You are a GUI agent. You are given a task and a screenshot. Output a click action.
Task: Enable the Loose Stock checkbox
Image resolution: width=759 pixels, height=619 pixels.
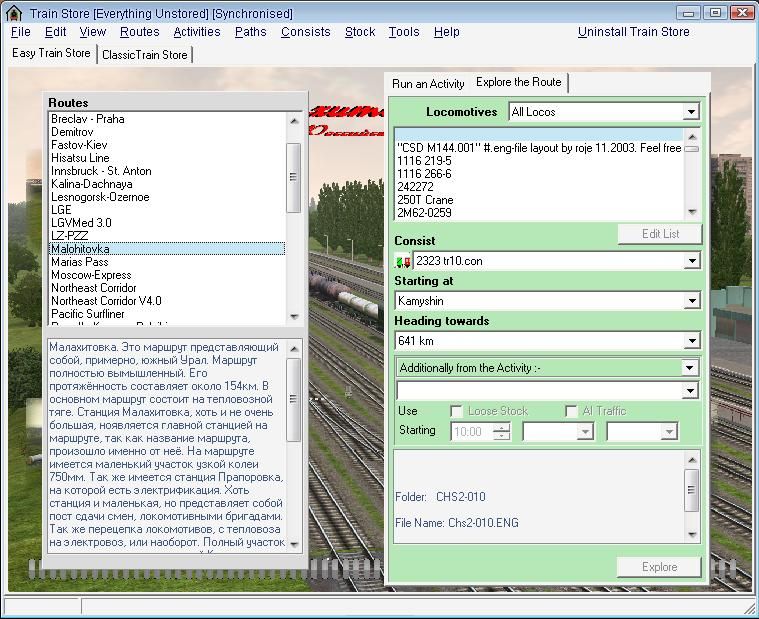coord(456,411)
